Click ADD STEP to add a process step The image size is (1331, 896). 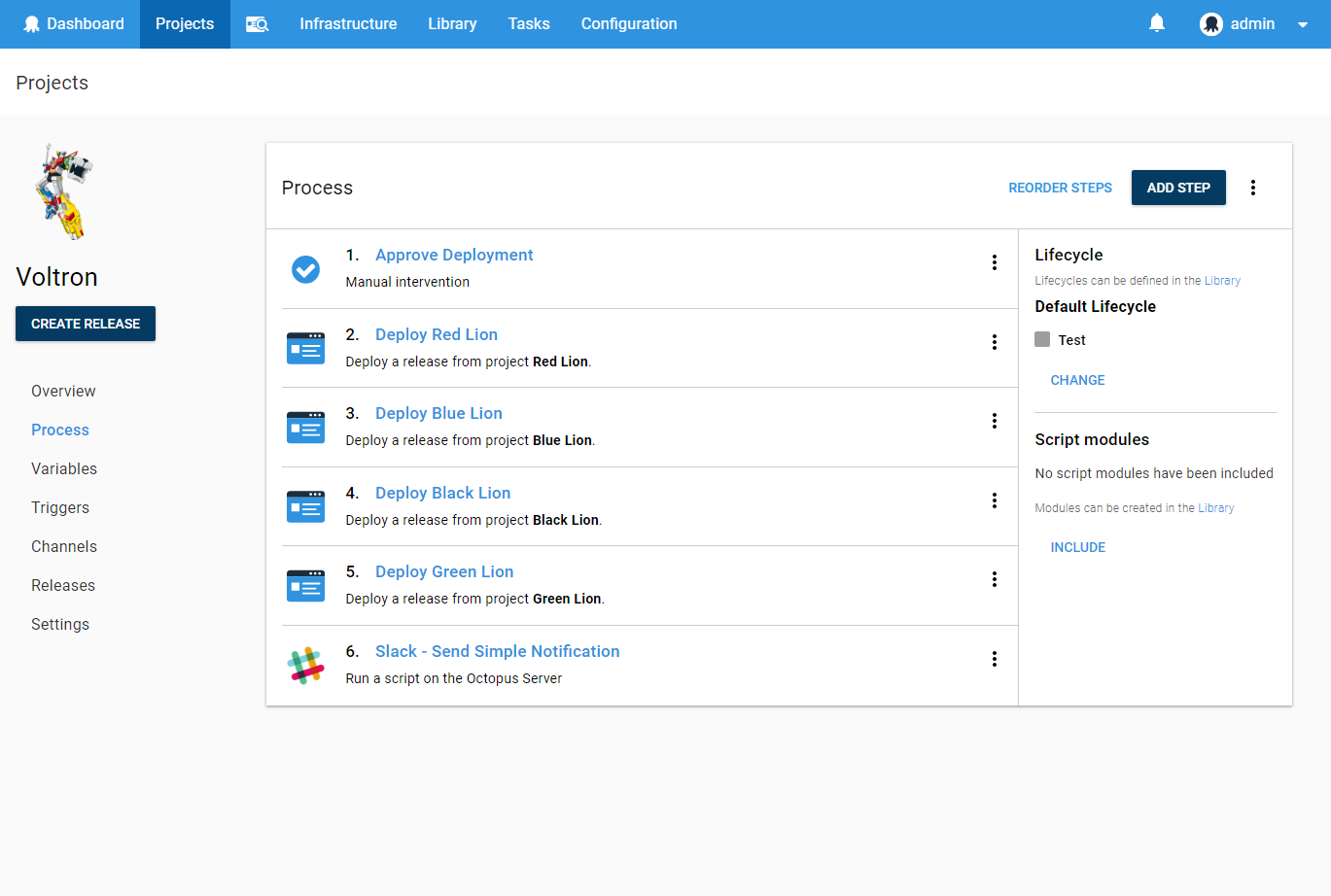(1178, 187)
